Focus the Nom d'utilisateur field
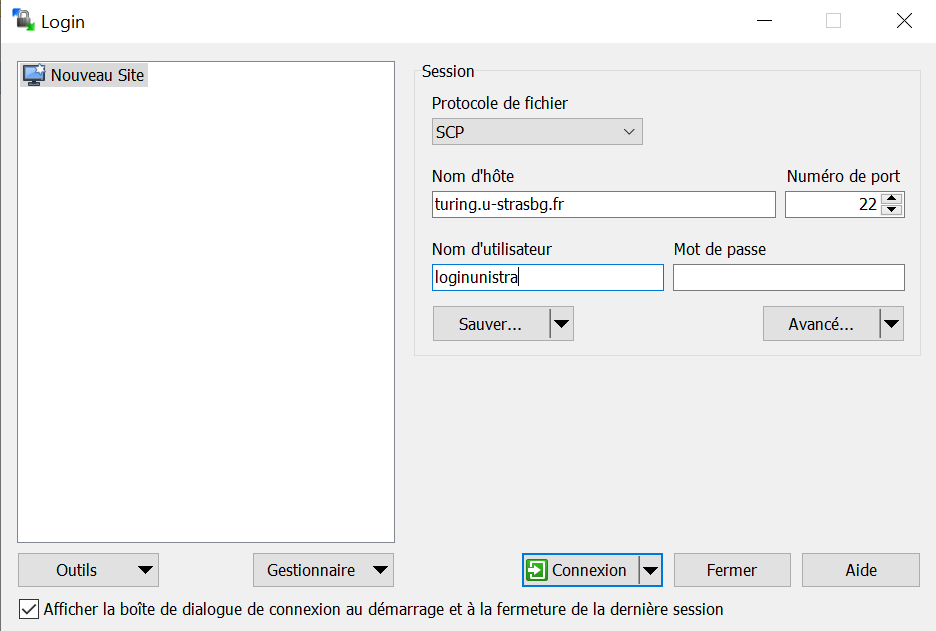The image size is (936, 631). (x=547, y=278)
